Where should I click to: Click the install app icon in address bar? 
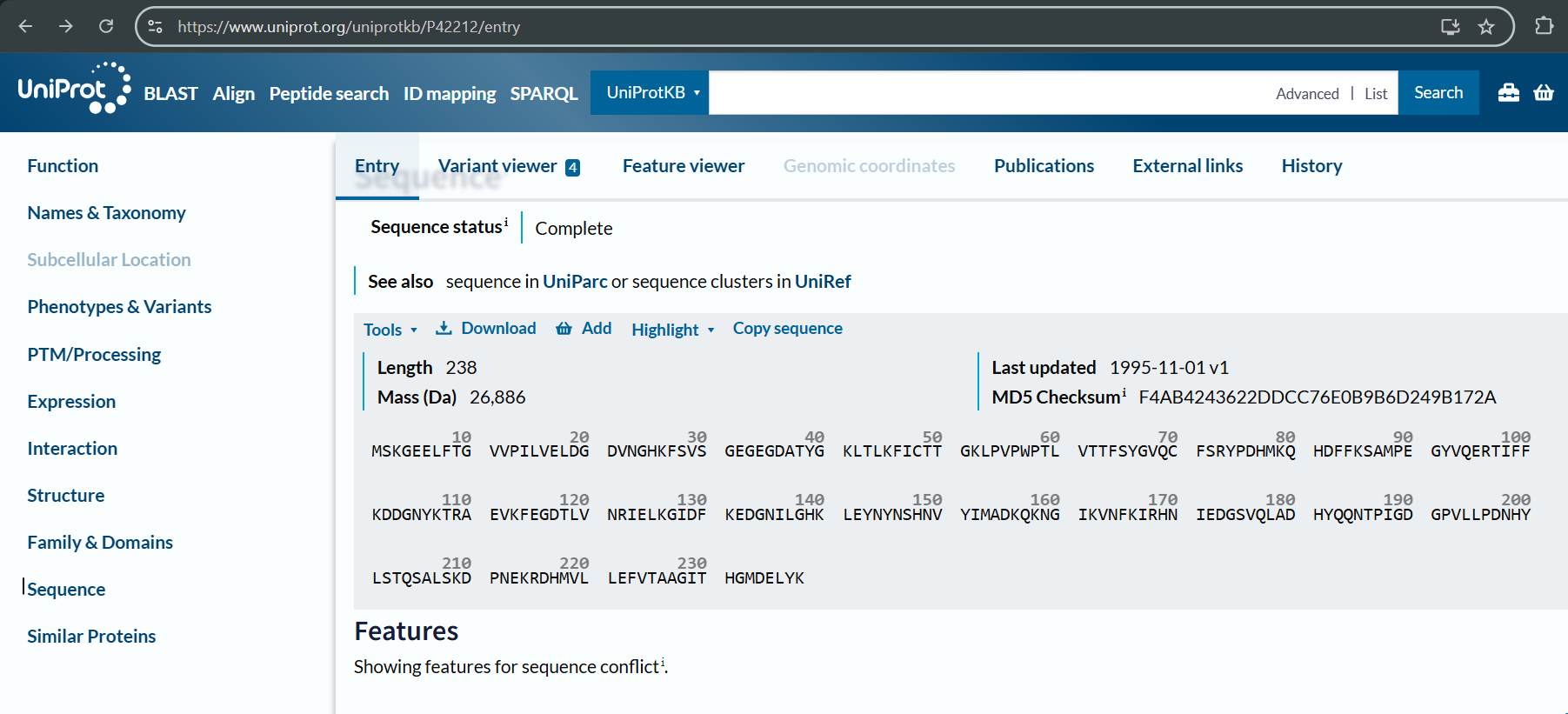pos(1450,27)
